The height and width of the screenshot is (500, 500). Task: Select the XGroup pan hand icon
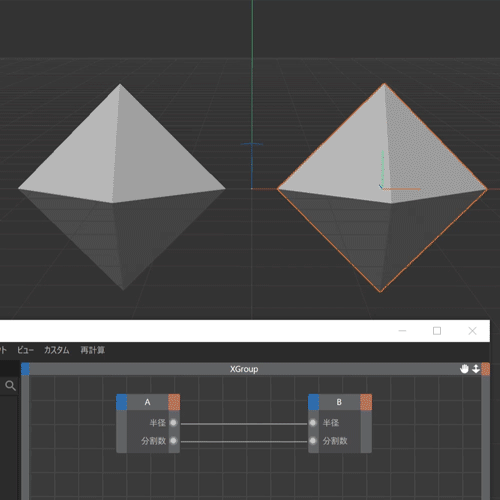click(464, 369)
